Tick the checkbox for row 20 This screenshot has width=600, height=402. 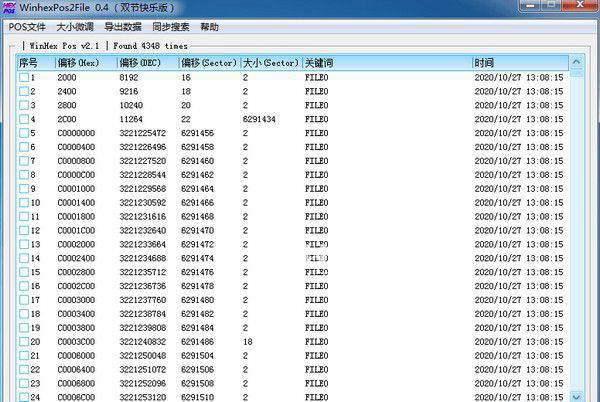coord(24,342)
